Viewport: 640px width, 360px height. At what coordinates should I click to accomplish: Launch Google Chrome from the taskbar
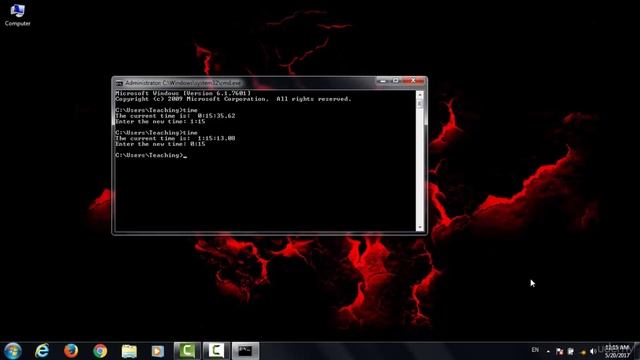[100, 351]
